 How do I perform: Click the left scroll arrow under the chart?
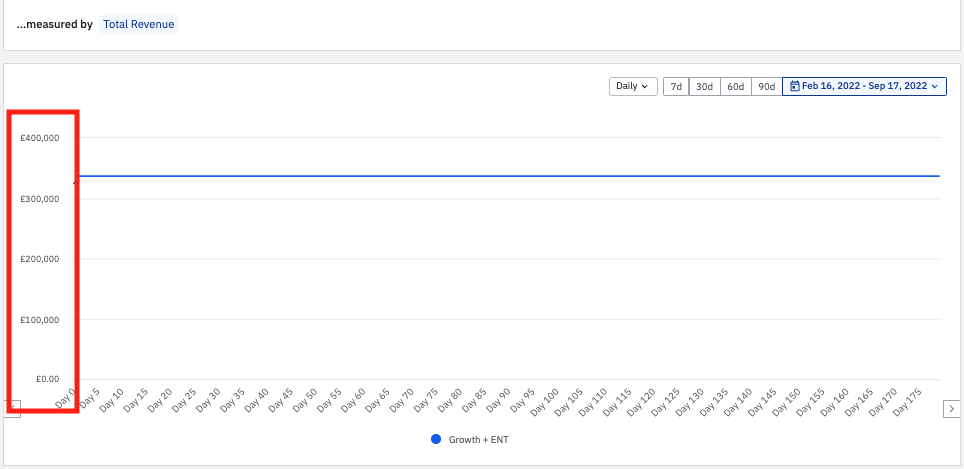pyautogui.click(x=14, y=408)
